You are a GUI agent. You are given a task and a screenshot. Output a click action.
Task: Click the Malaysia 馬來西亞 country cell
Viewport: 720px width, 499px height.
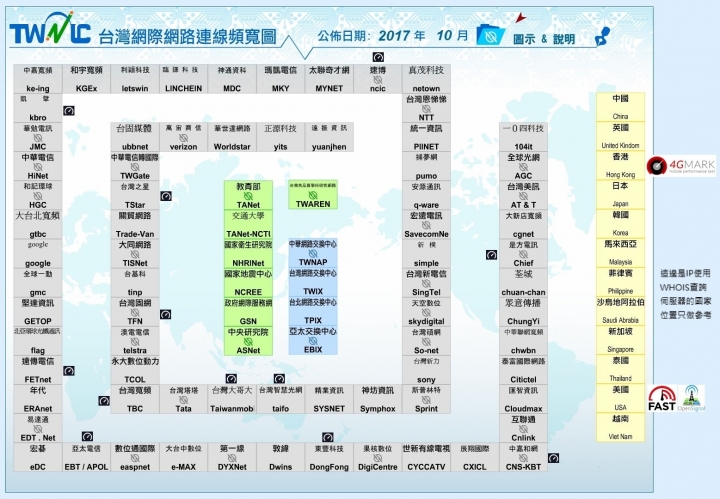pos(620,252)
